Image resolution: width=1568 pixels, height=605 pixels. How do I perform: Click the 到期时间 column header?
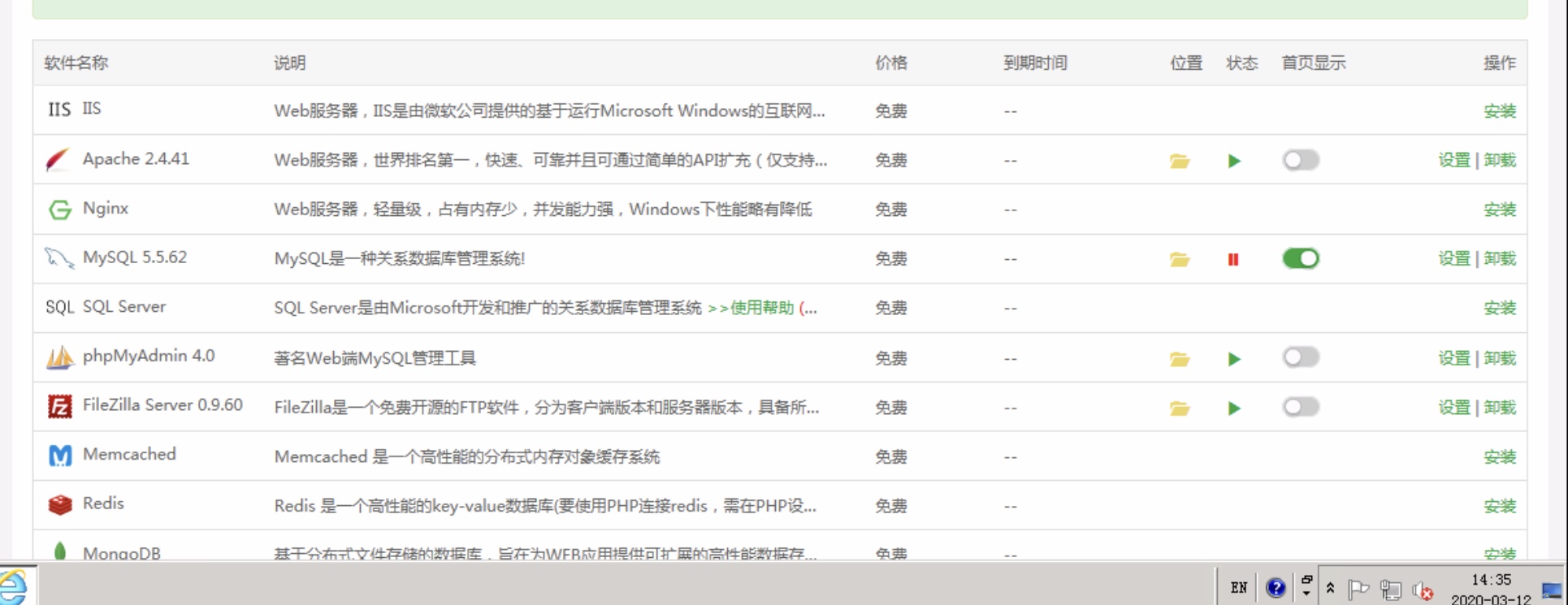pos(1035,63)
